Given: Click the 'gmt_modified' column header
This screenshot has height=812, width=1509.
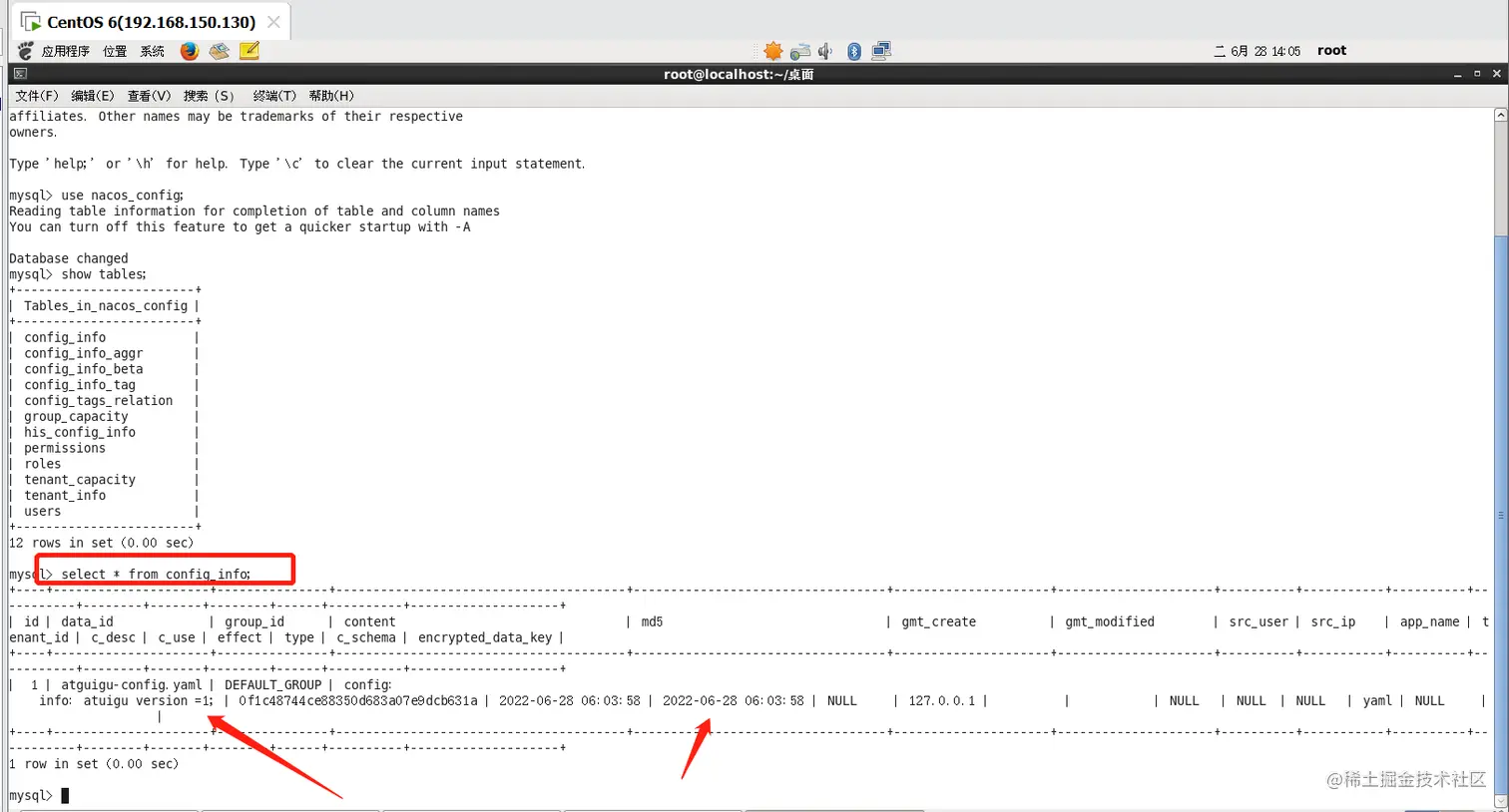Looking at the screenshot, I should tap(1110, 622).
